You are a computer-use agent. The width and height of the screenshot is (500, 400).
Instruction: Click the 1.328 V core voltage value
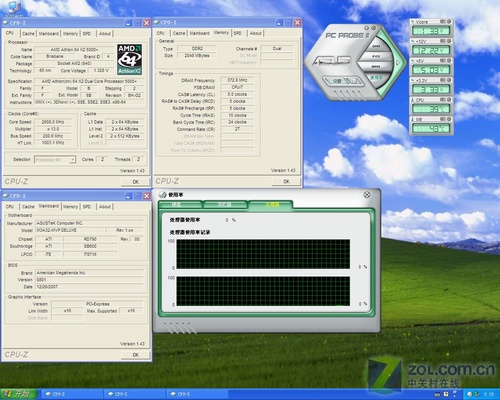click(101, 70)
